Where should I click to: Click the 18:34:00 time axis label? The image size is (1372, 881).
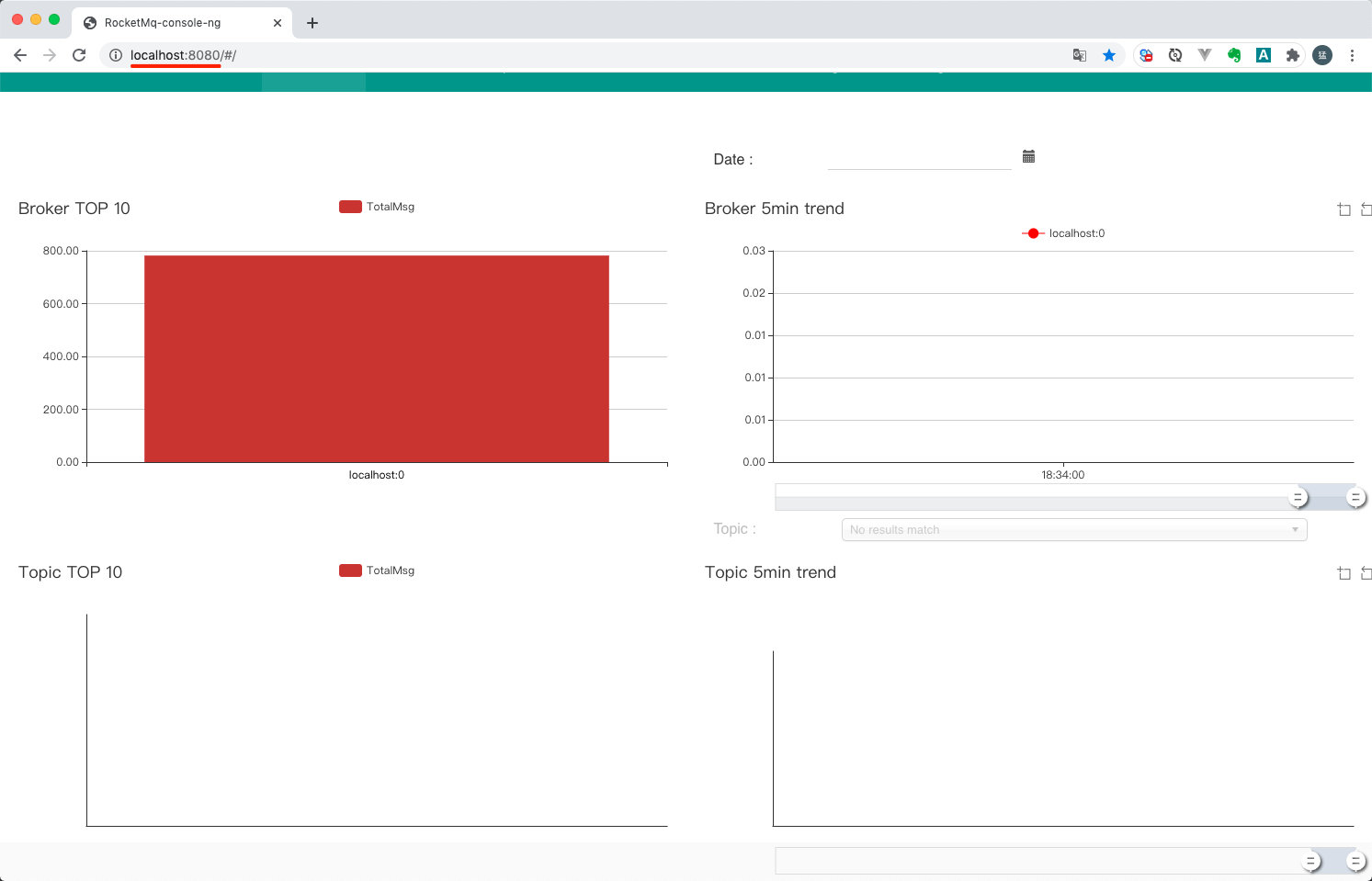[1063, 475]
